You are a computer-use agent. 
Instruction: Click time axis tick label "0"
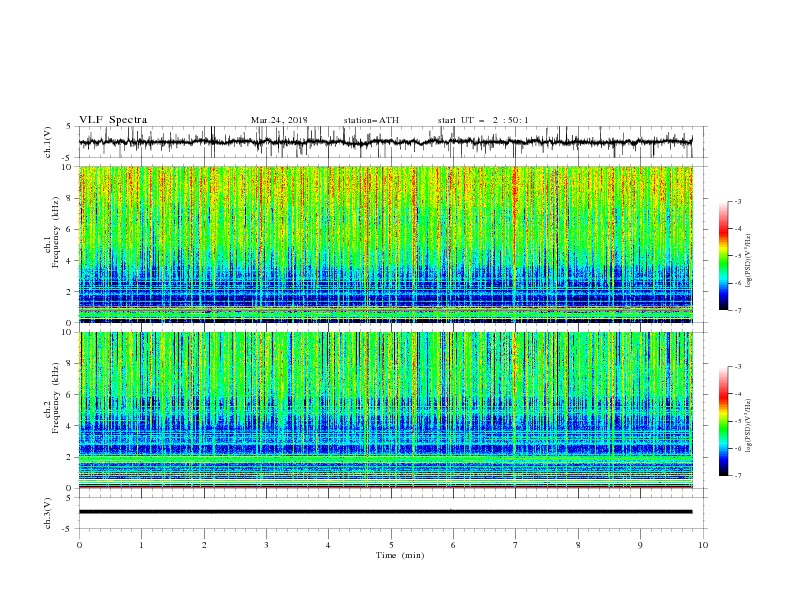click(x=79, y=545)
